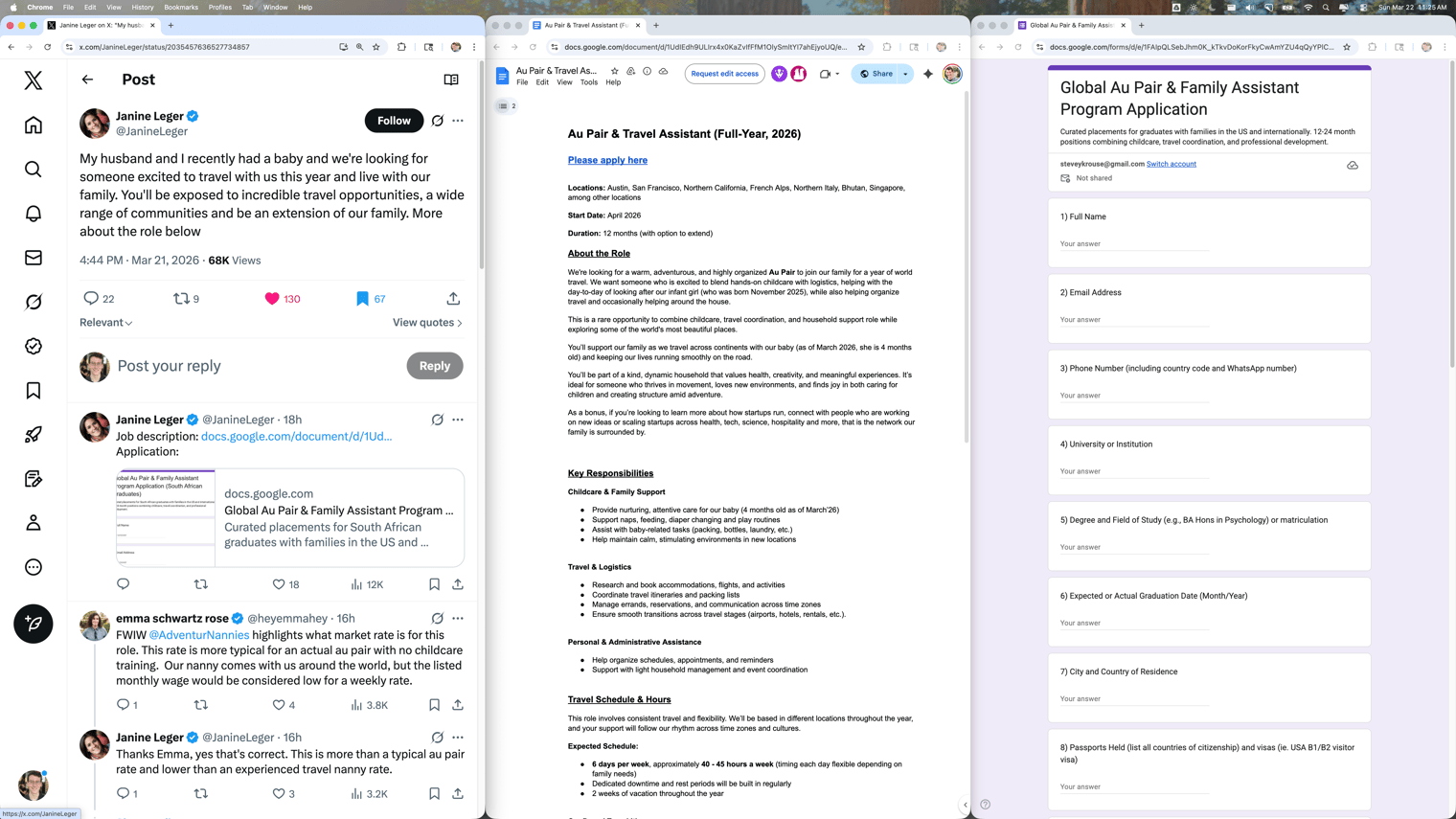Follow the Please apply here link
This screenshot has height=819, width=1456.
(x=607, y=160)
